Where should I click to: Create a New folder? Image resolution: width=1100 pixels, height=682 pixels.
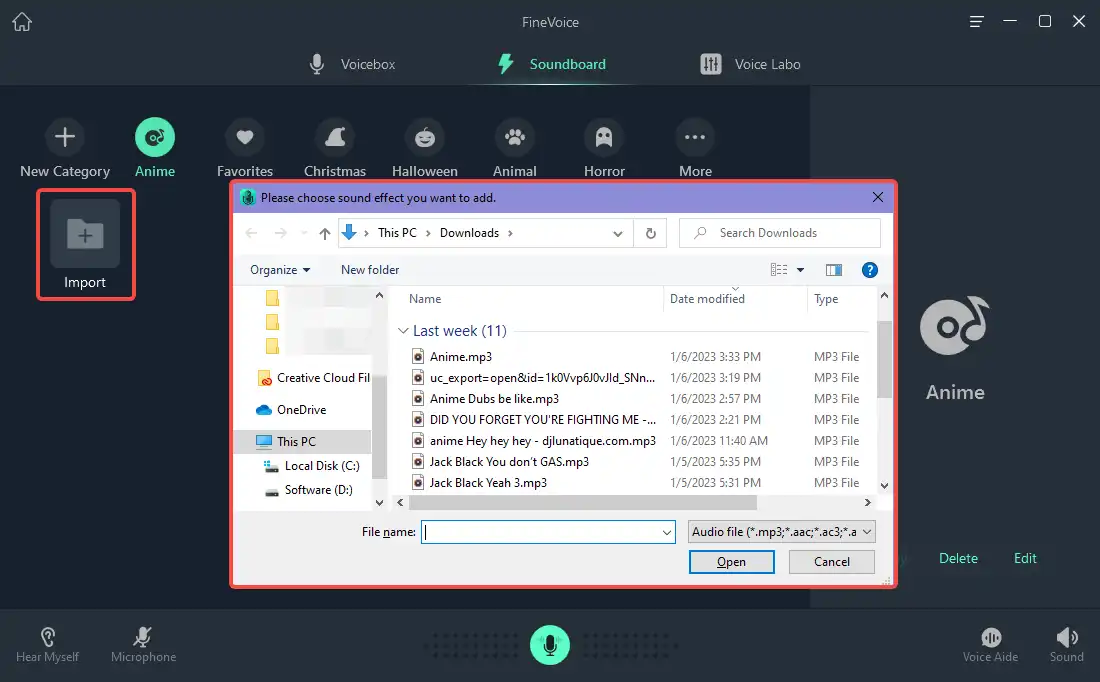point(370,270)
